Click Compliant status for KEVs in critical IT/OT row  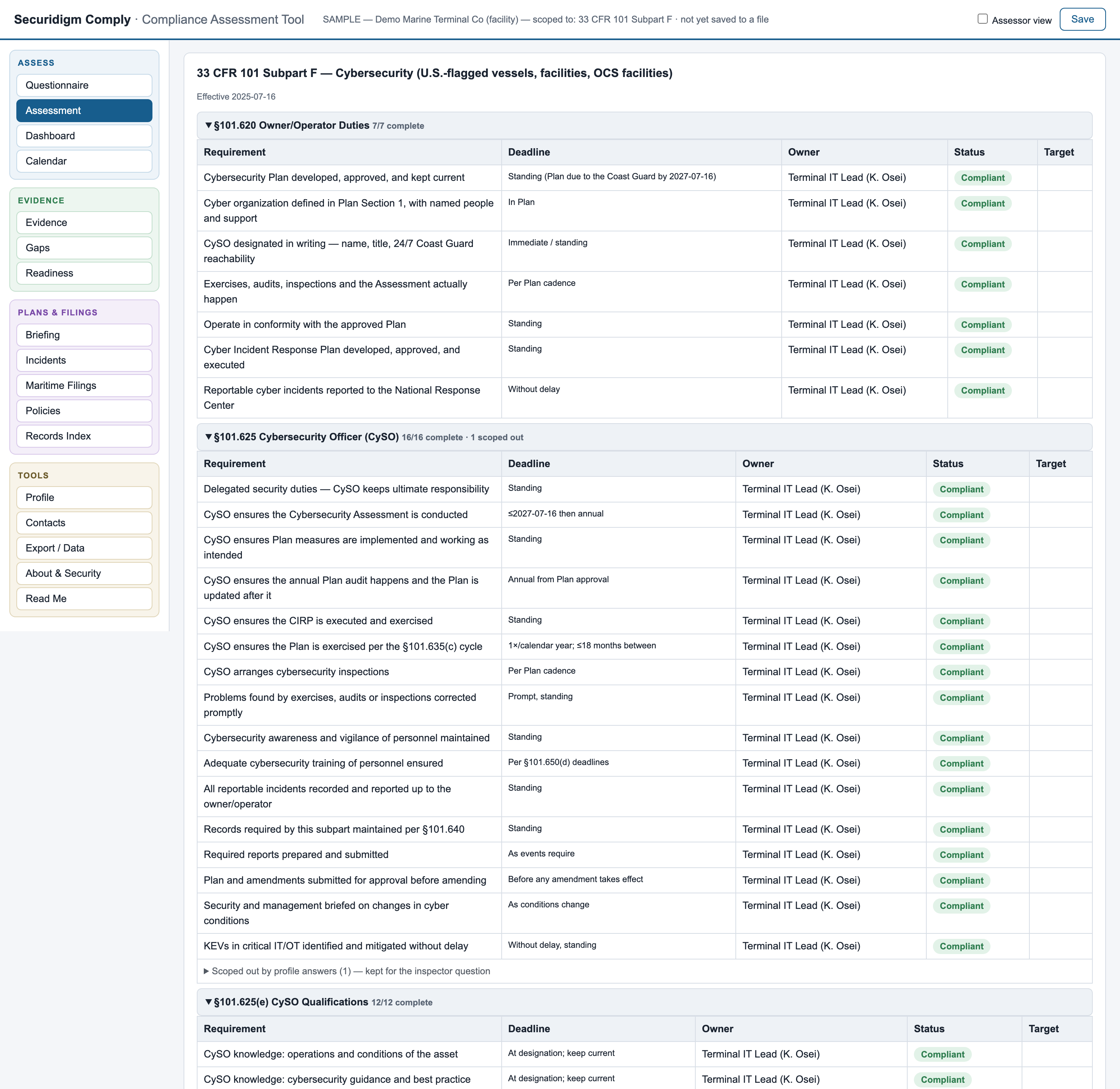[961, 946]
